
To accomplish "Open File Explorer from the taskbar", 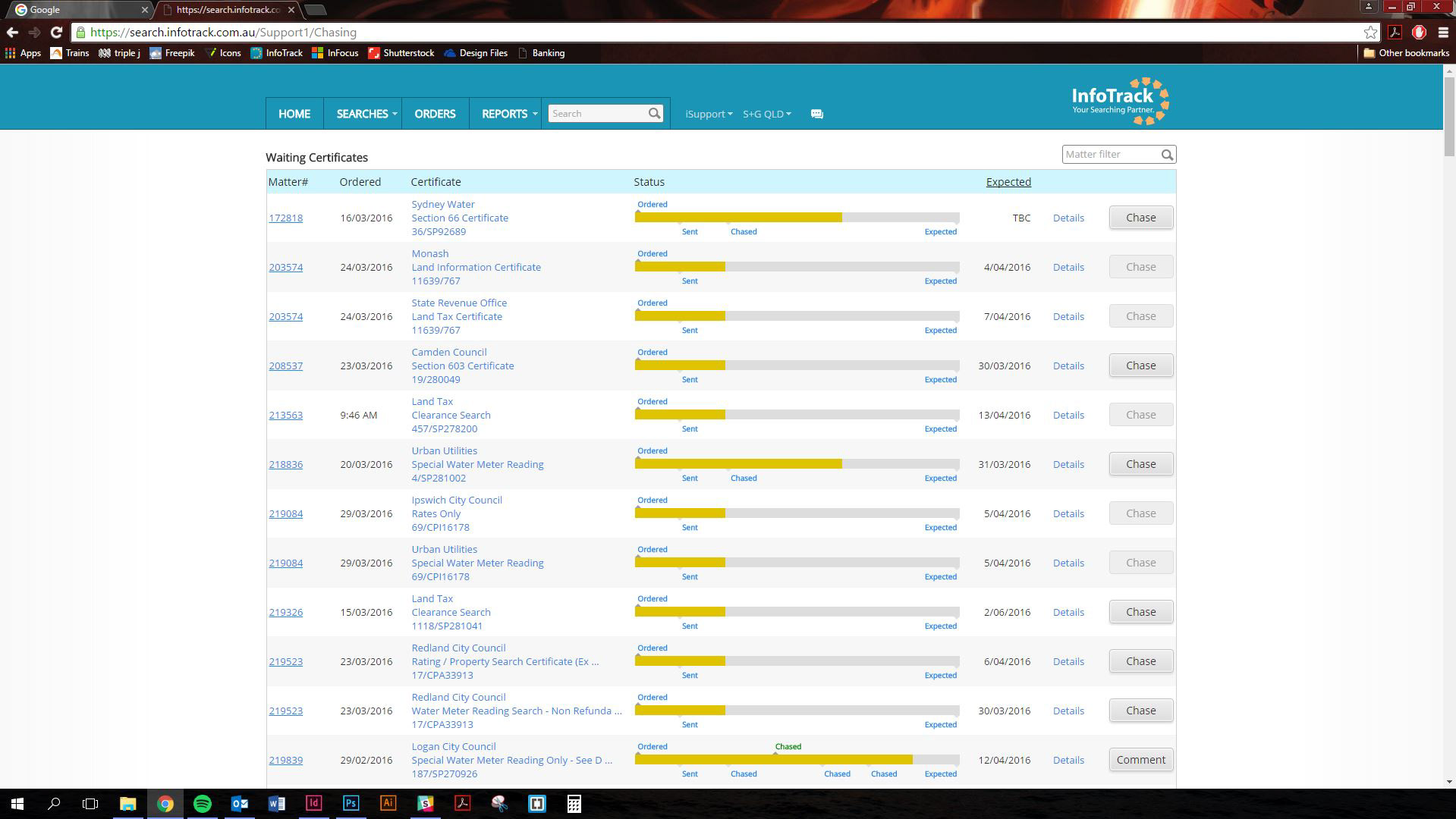I will tap(127, 804).
